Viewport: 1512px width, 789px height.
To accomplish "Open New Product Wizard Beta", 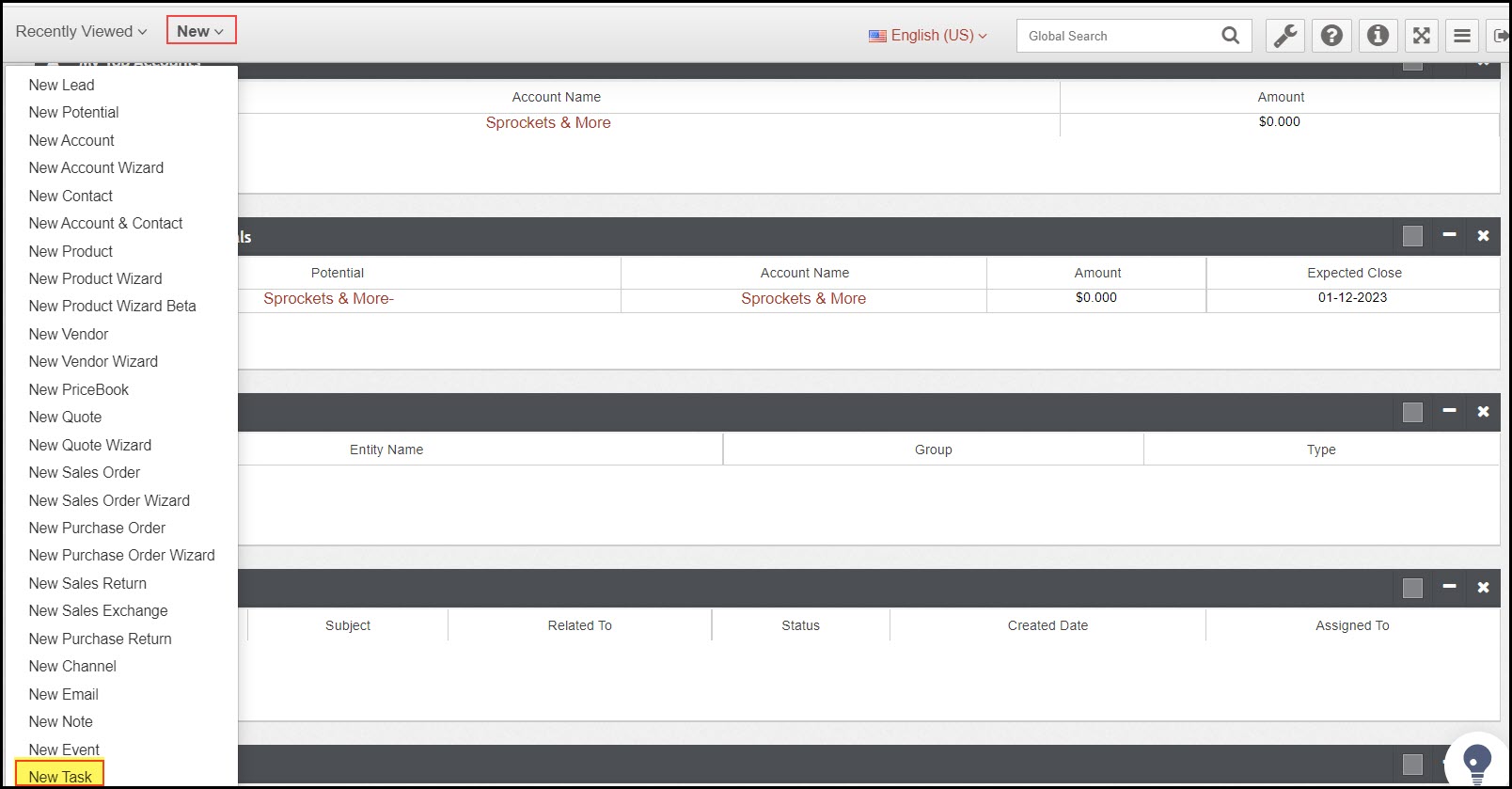I will (112, 306).
